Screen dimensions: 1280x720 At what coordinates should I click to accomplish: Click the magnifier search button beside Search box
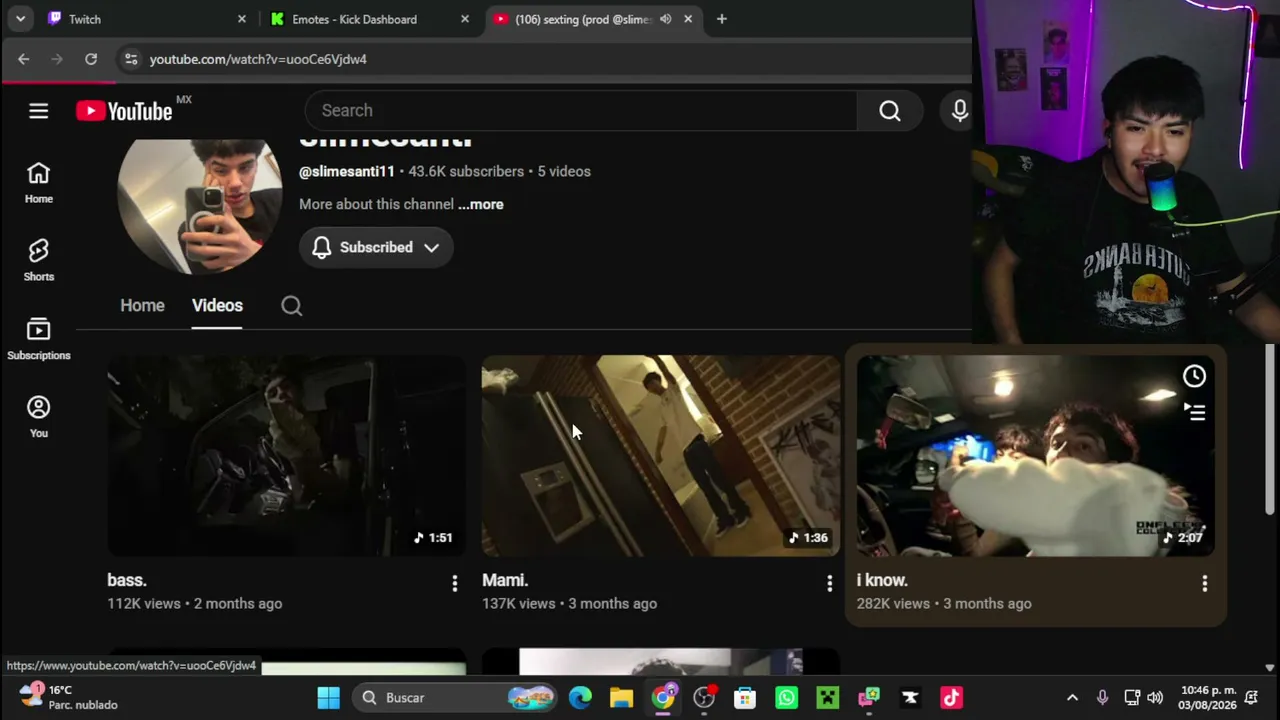[x=889, y=111]
